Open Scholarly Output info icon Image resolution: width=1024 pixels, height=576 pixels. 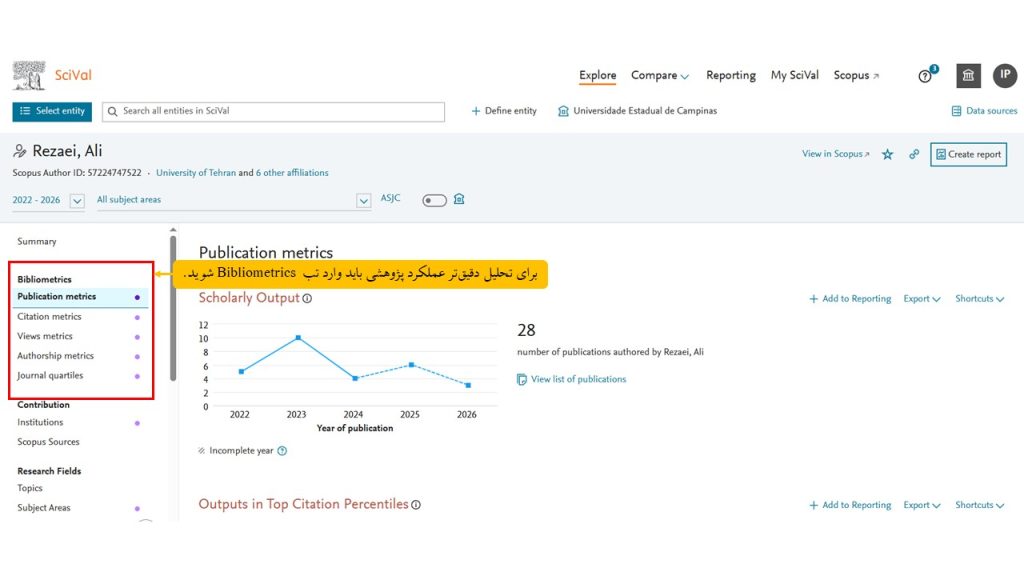point(307,298)
